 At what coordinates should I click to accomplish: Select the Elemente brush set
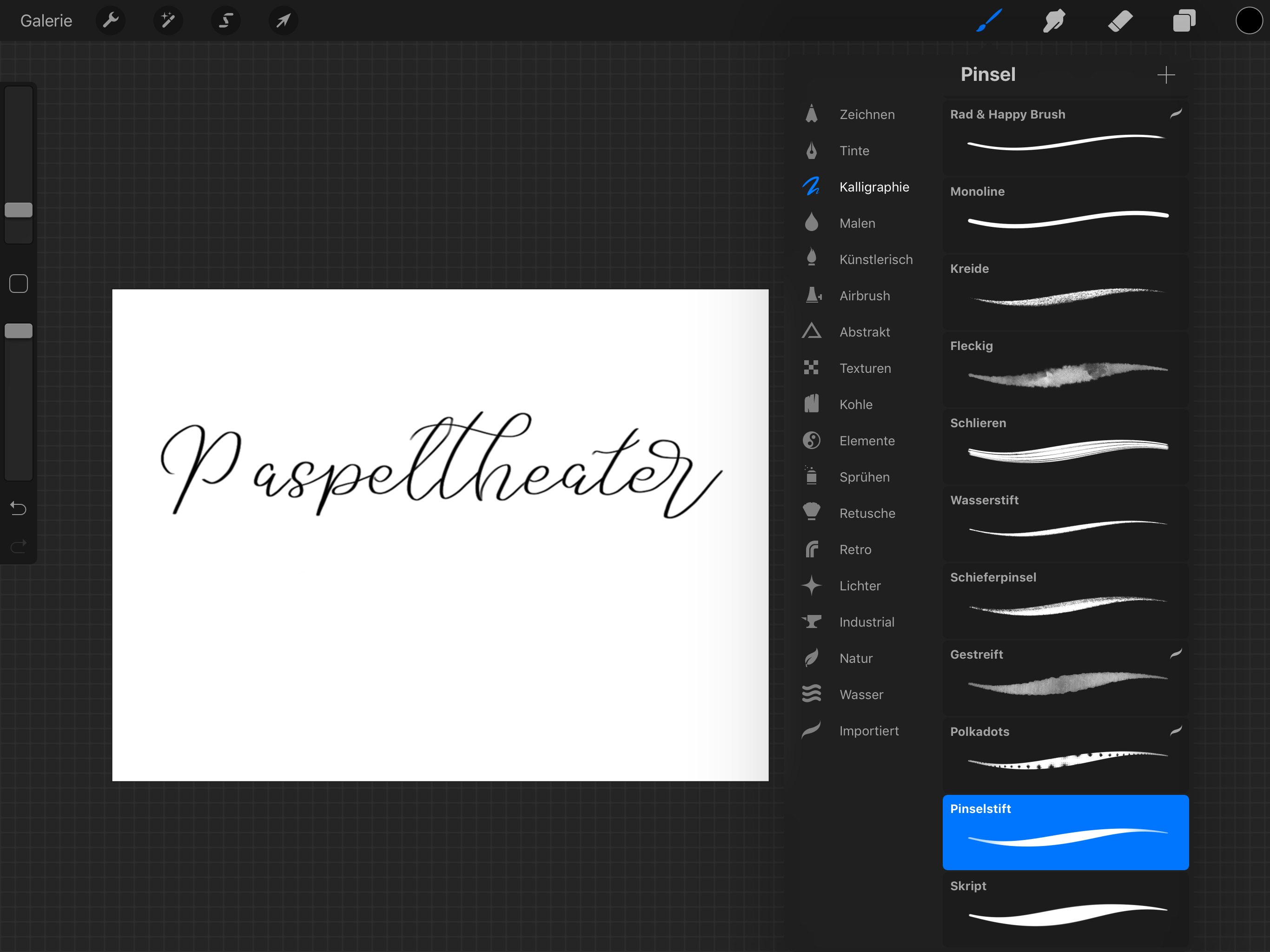867,440
